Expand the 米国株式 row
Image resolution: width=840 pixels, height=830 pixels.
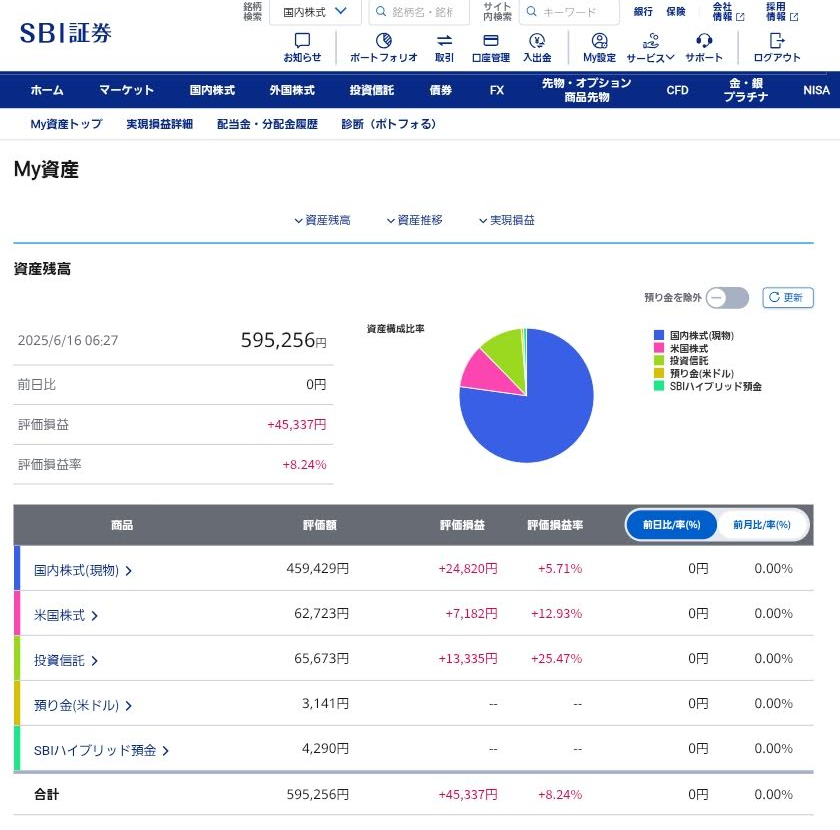tap(65, 615)
